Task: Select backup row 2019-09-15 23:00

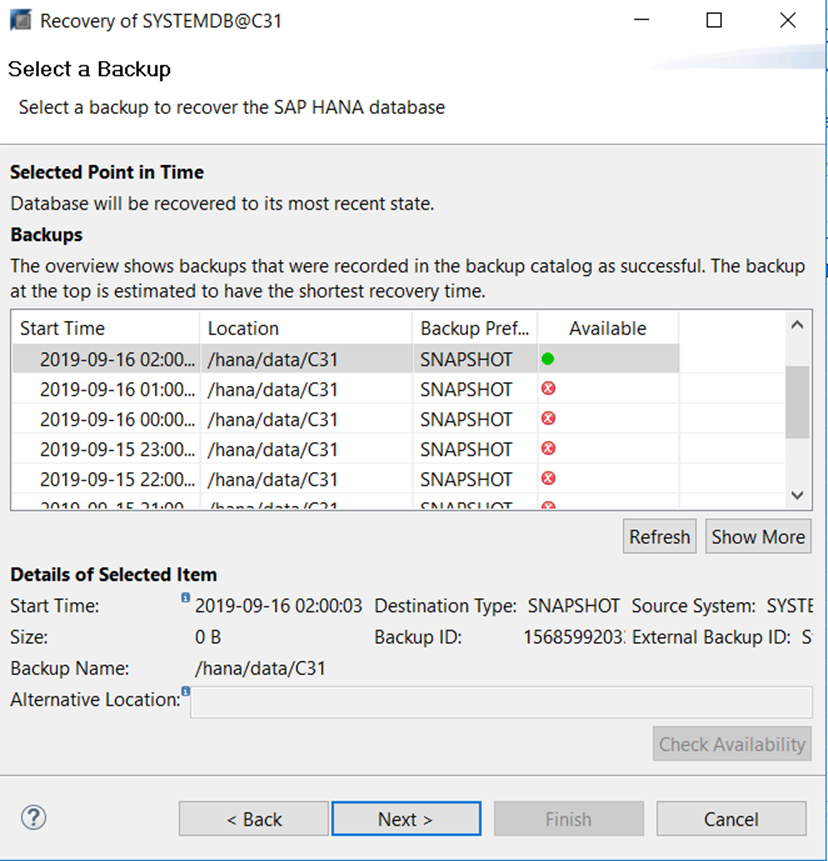Action: tap(345, 449)
